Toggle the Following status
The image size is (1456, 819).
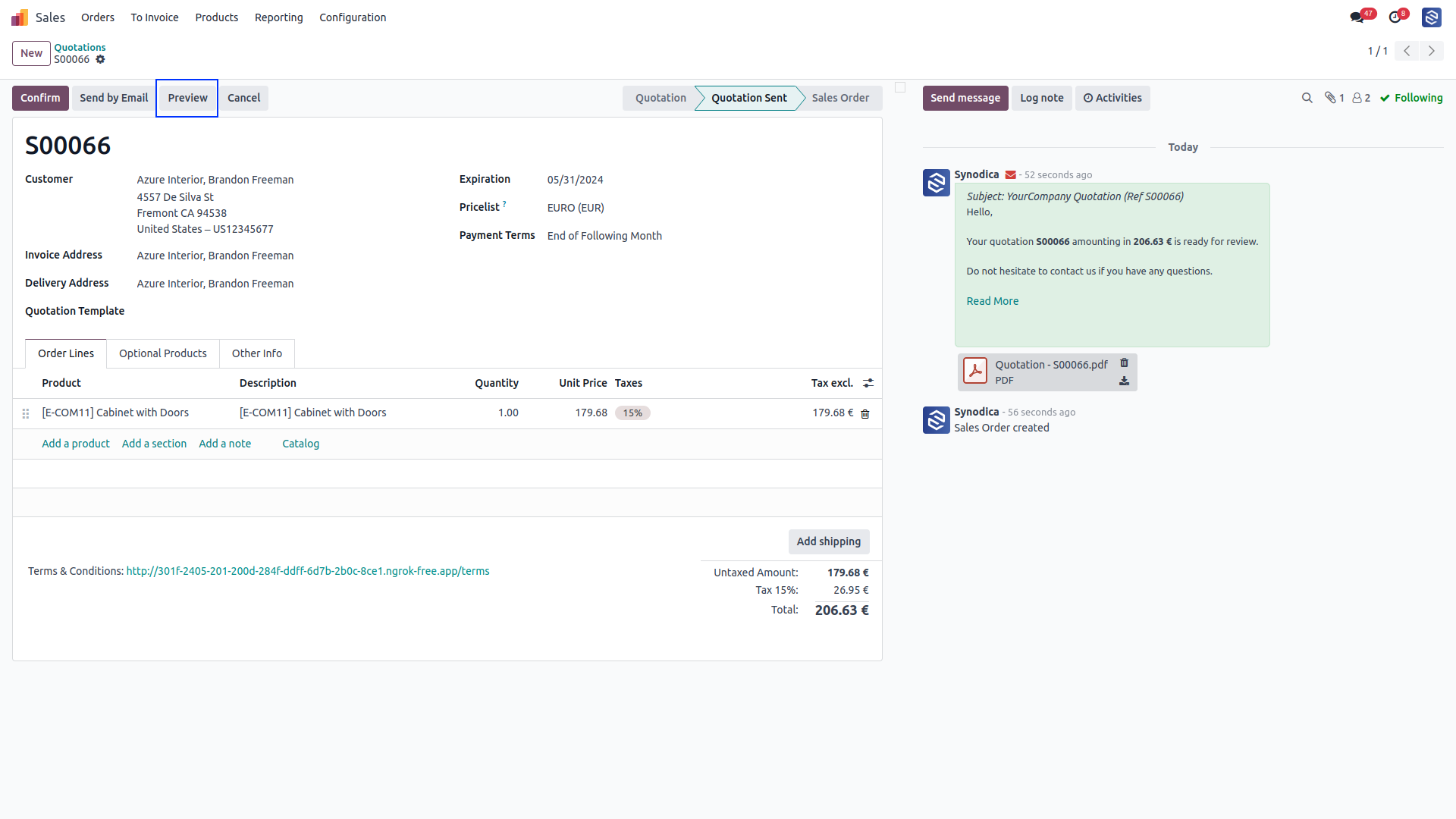point(1411,98)
